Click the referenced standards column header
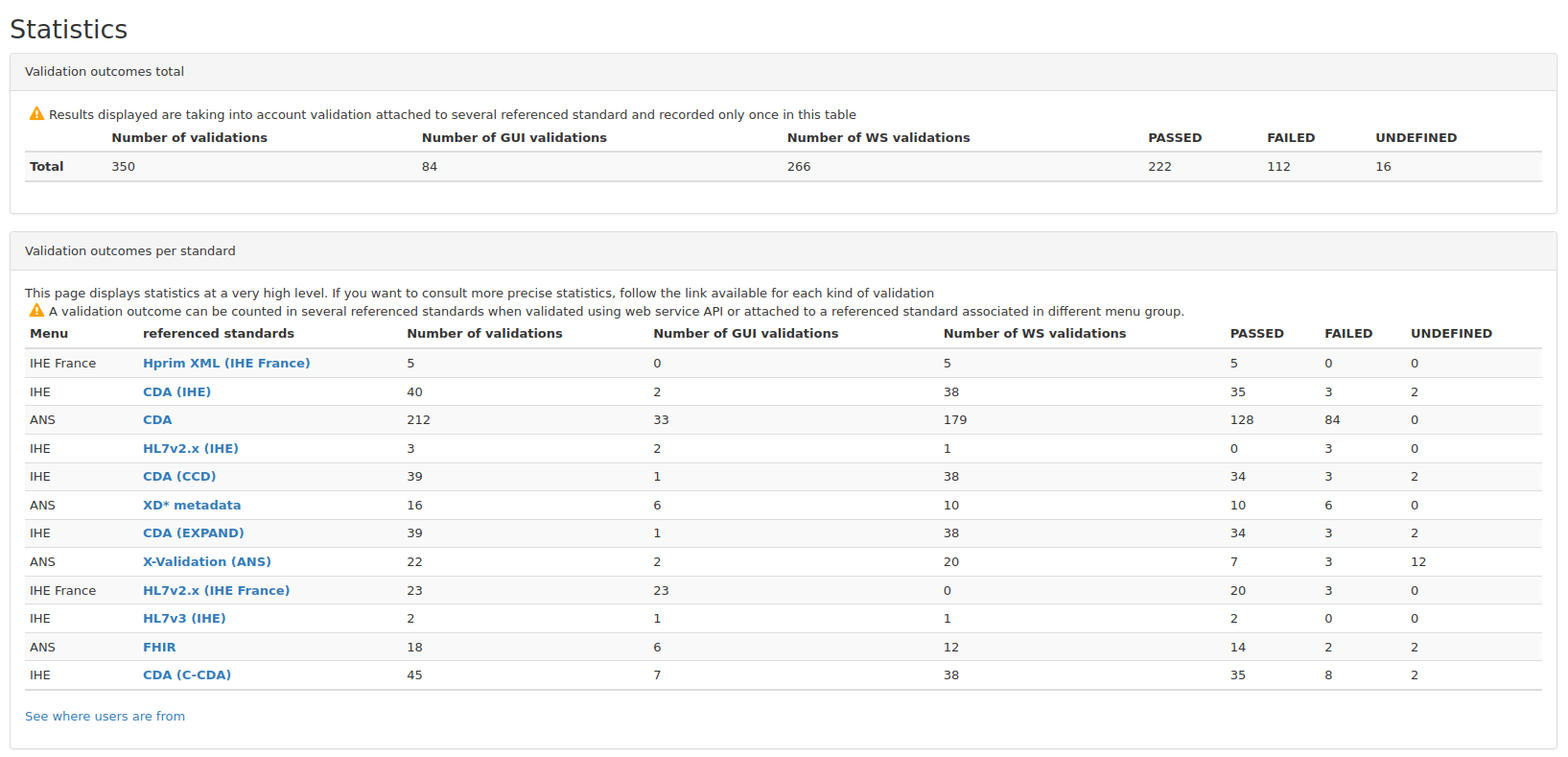1568x757 pixels. (218, 334)
